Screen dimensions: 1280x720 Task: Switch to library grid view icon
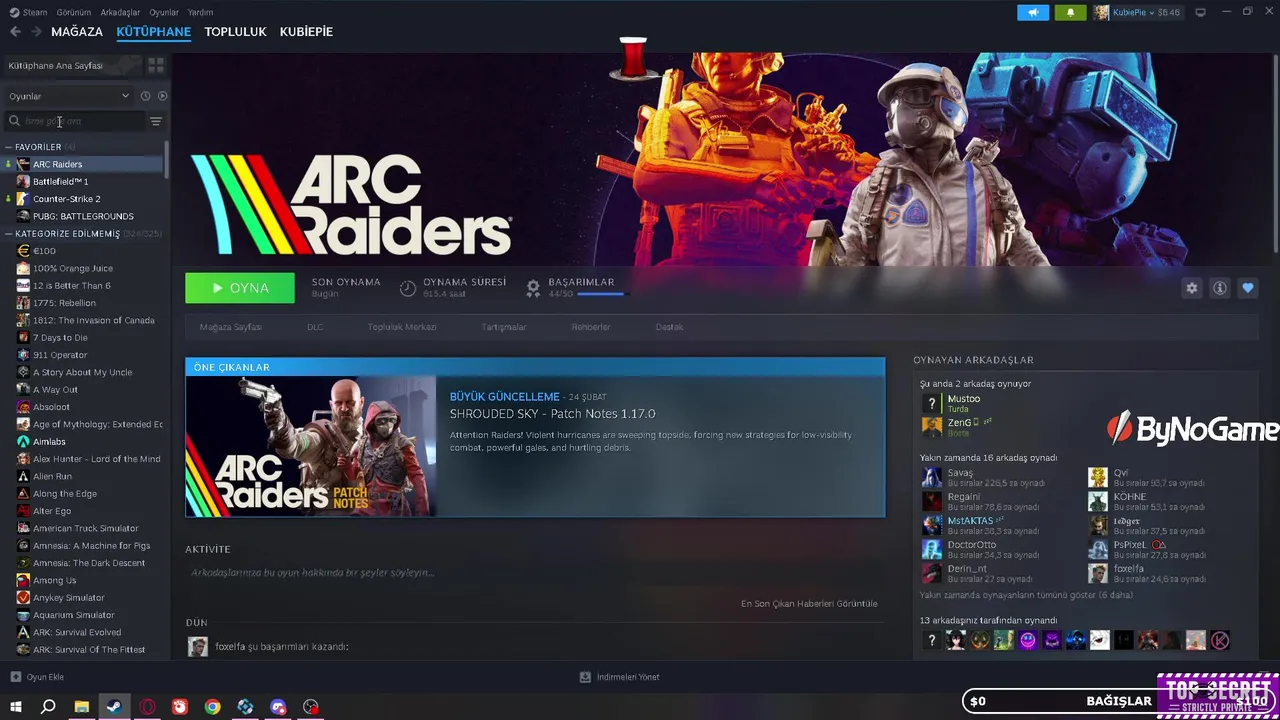click(155, 65)
